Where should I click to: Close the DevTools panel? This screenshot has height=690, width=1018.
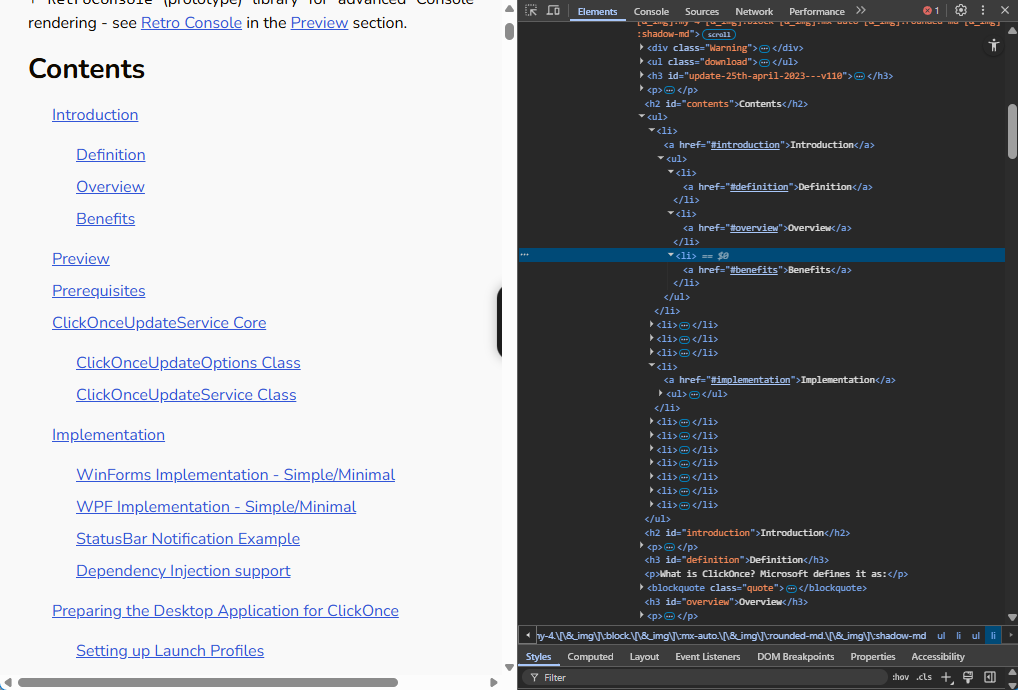tap(1004, 10)
